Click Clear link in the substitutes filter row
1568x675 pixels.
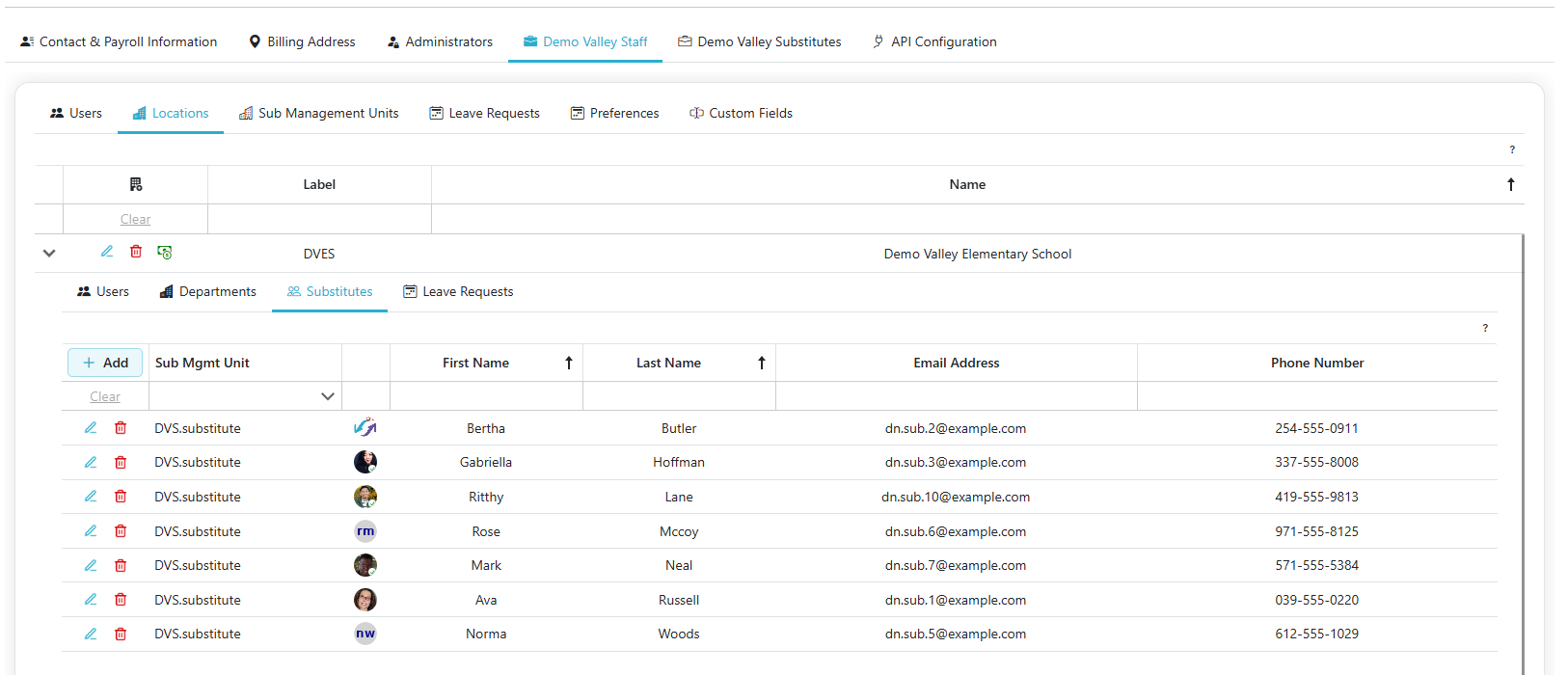(105, 396)
